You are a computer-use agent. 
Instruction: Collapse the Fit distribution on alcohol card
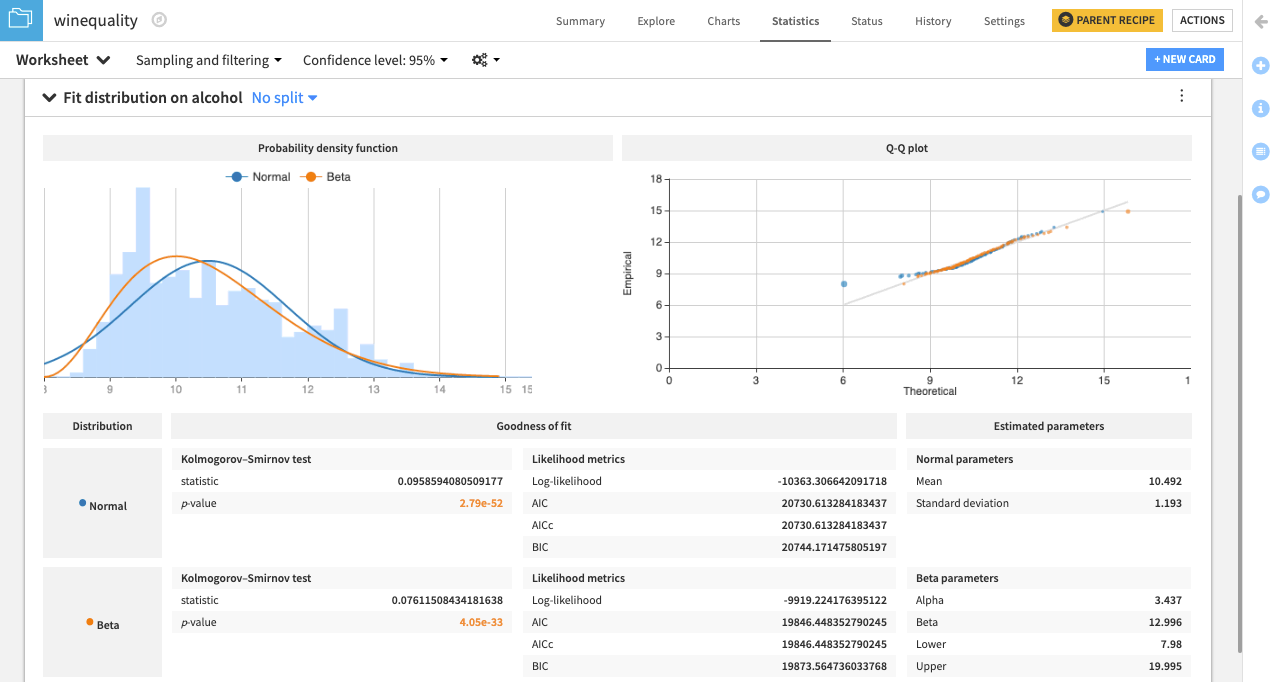click(x=49, y=97)
